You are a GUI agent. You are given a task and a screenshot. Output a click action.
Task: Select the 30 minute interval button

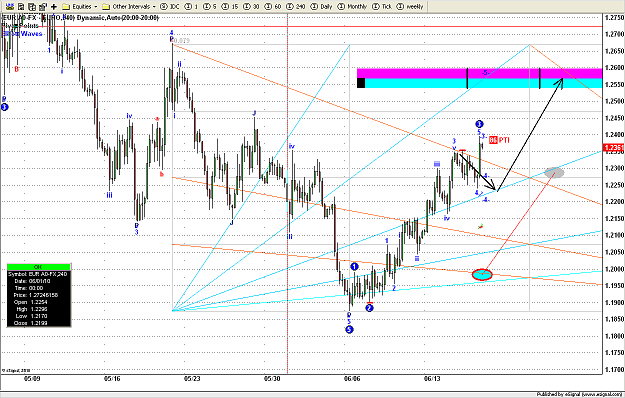(251, 6)
